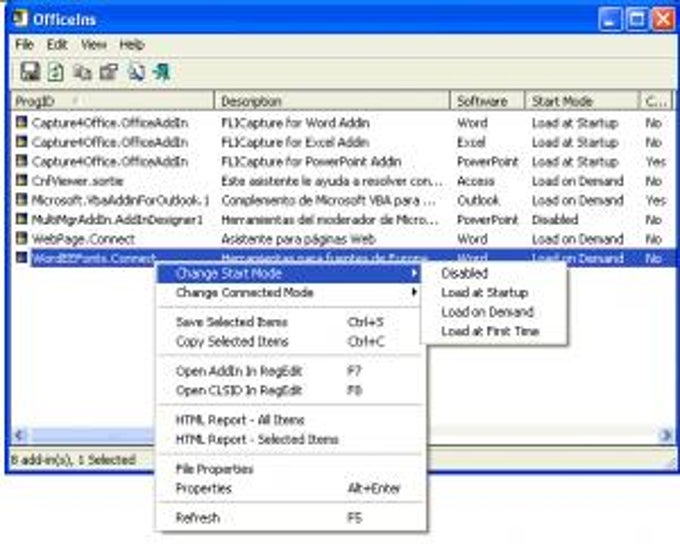Close the OfficeIns window
This screenshot has height=544, width=680.
pos(664,20)
